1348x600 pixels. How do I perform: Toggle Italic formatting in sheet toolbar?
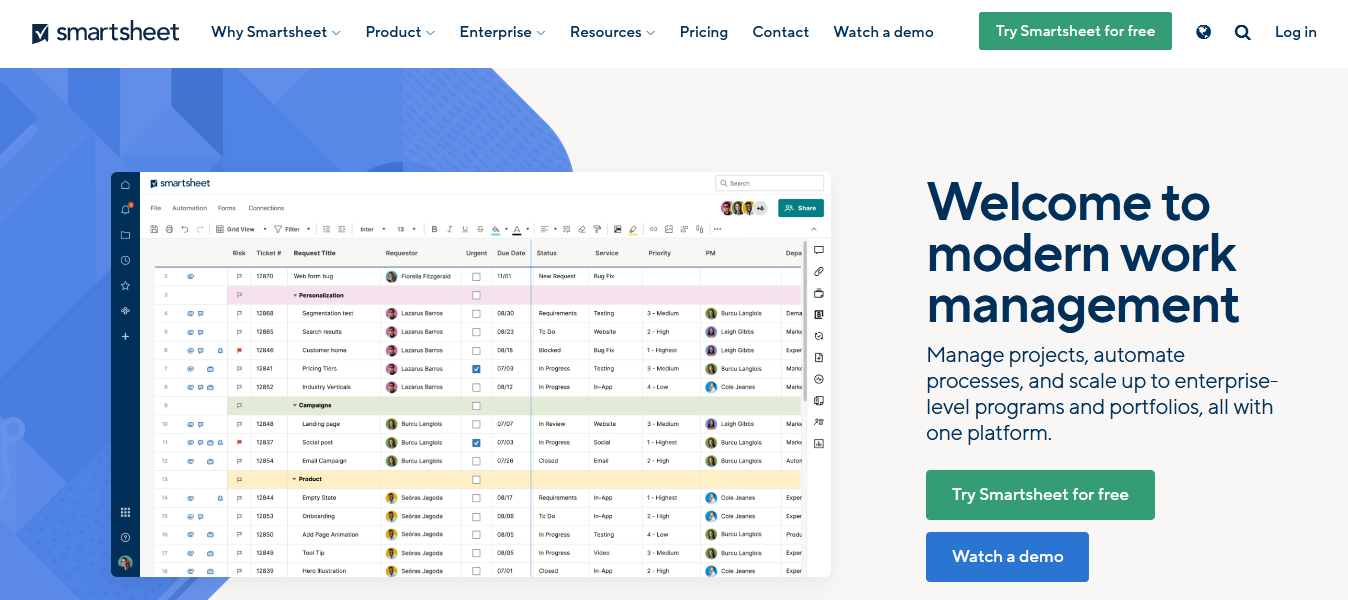pyautogui.click(x=450, y=229)
